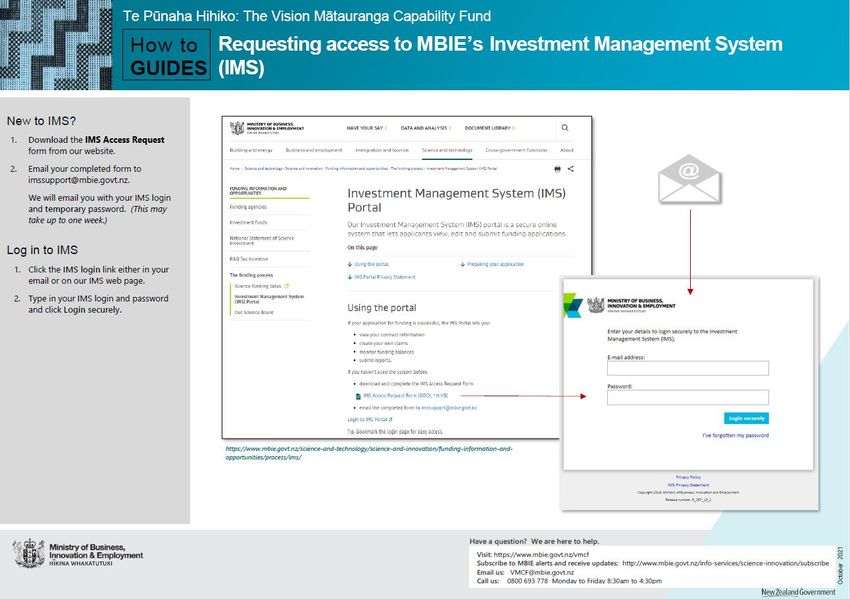Click the VMCF@mbie.govt.nz email address

[x=542, y=572]
